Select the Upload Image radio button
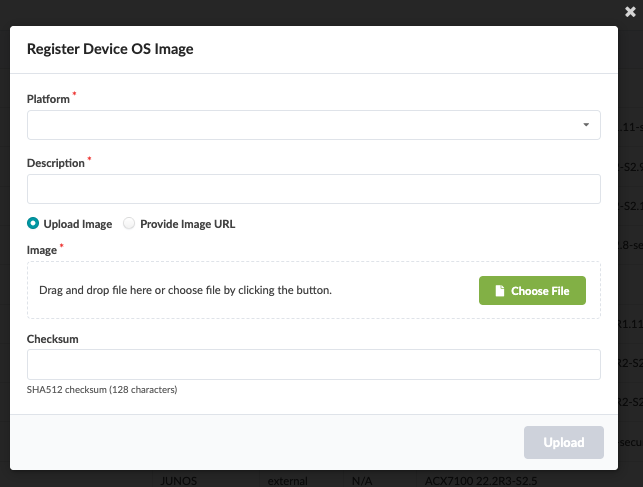643x487 pixels. (x=33, y=224)
